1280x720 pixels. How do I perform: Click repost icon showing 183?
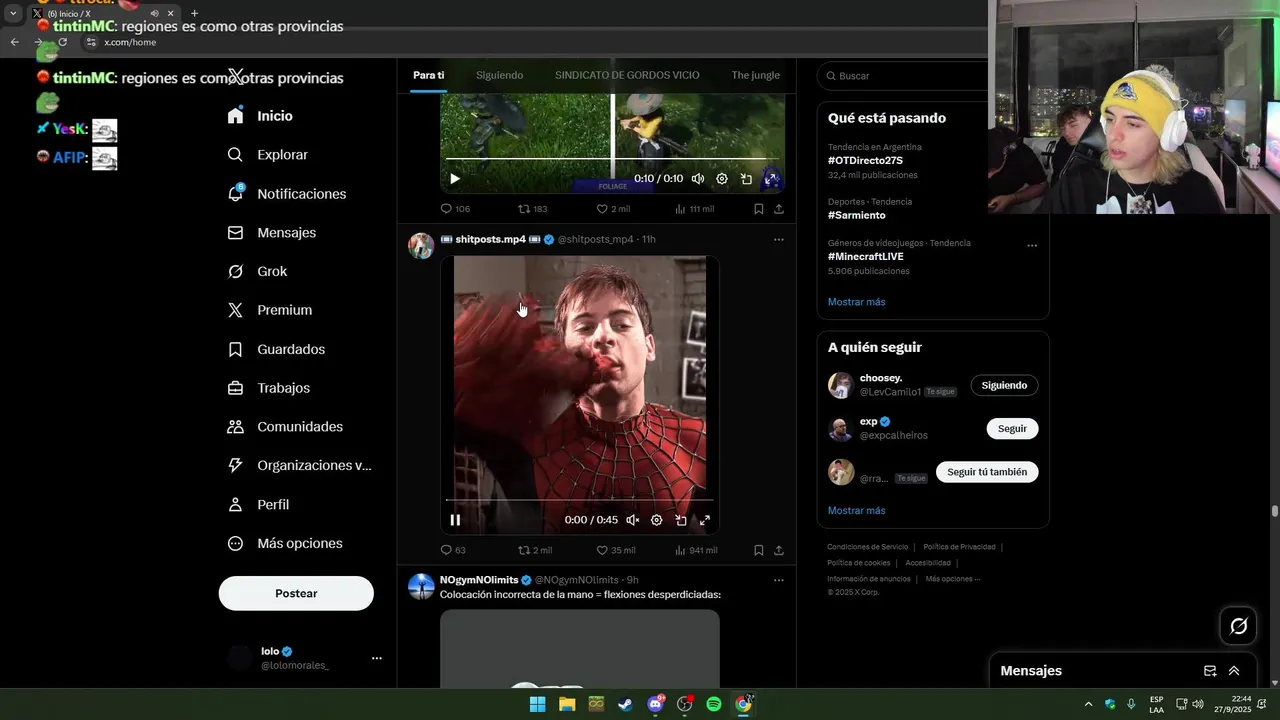[x=524, y=209]
